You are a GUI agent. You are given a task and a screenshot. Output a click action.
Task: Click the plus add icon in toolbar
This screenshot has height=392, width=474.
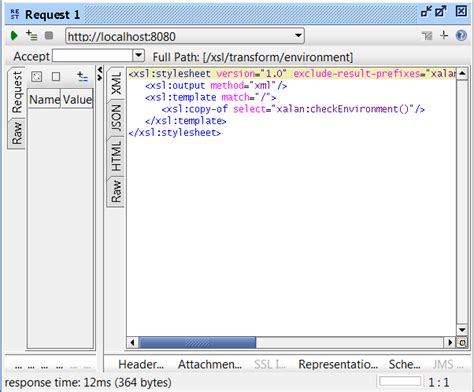point(444,35)
